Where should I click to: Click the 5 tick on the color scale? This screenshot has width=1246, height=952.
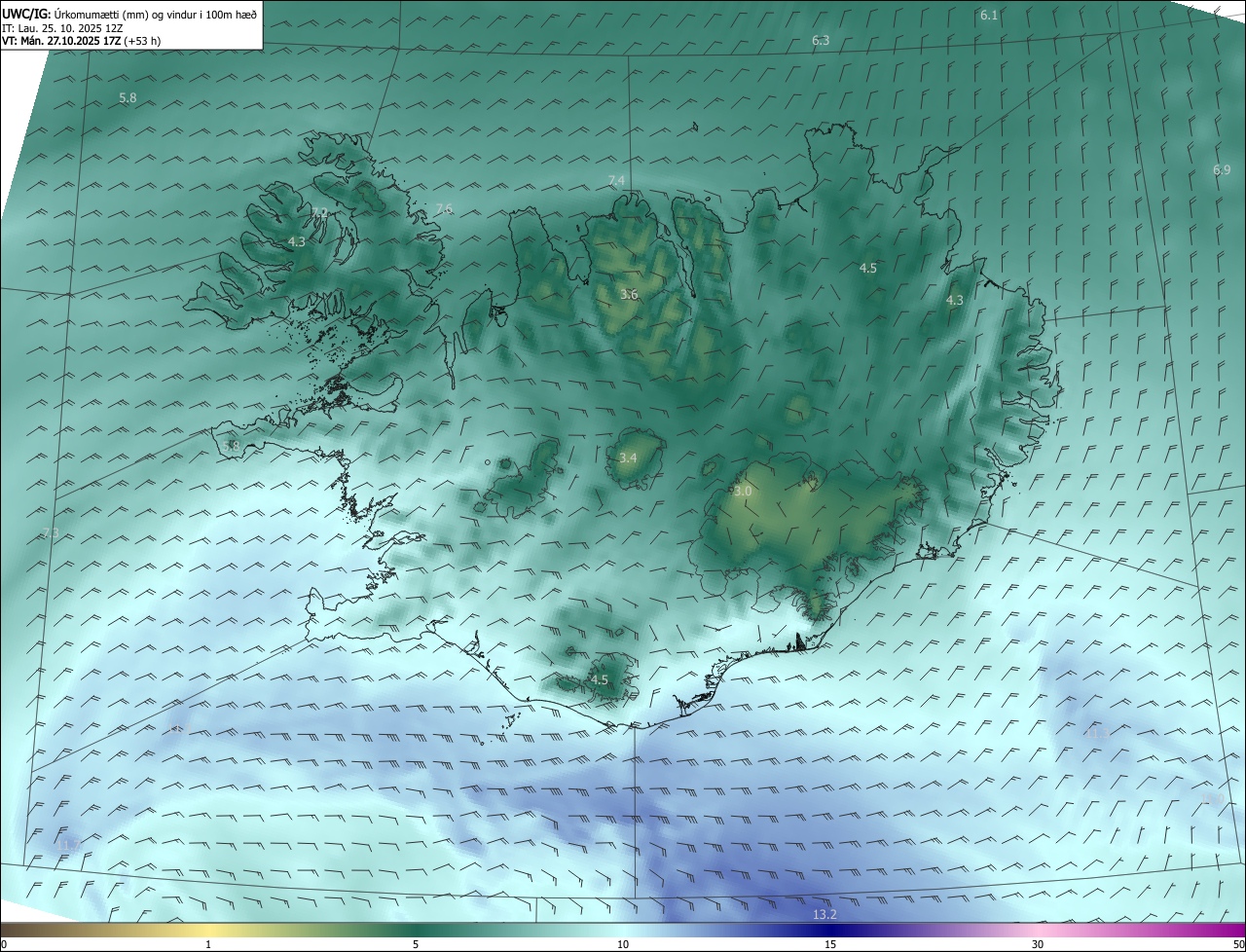coord(416,944)
